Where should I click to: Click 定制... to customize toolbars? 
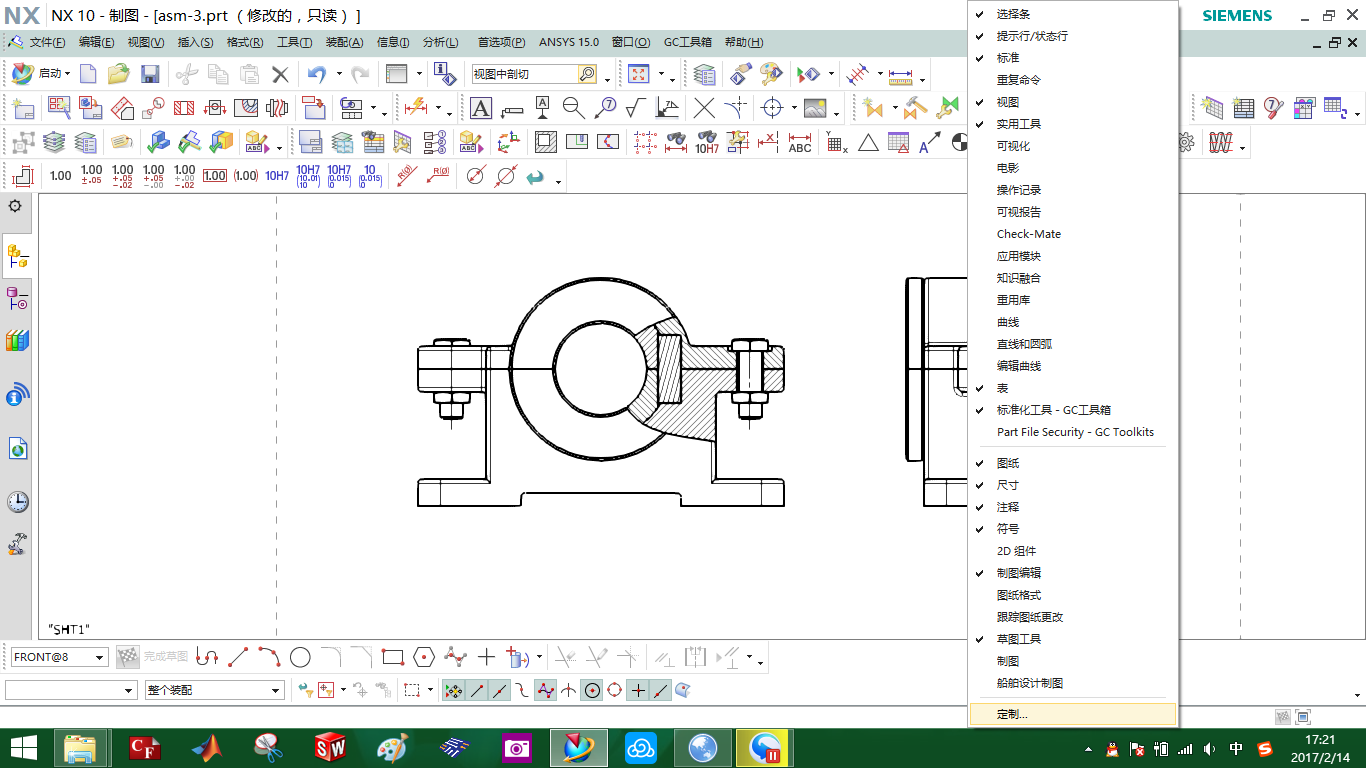[x=1074, y=714]
